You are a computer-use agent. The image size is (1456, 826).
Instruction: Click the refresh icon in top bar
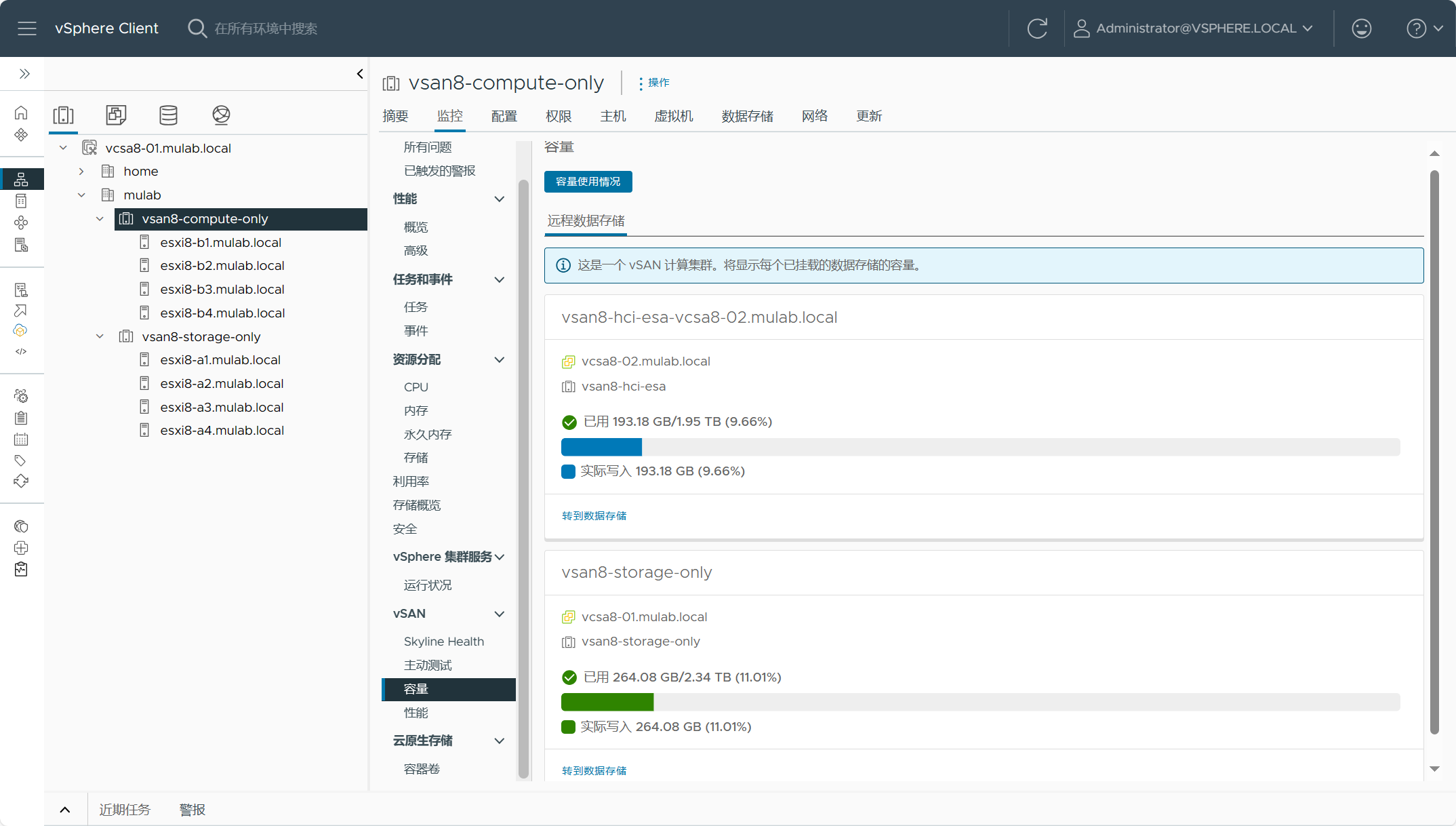click(x=1037, y=28)
